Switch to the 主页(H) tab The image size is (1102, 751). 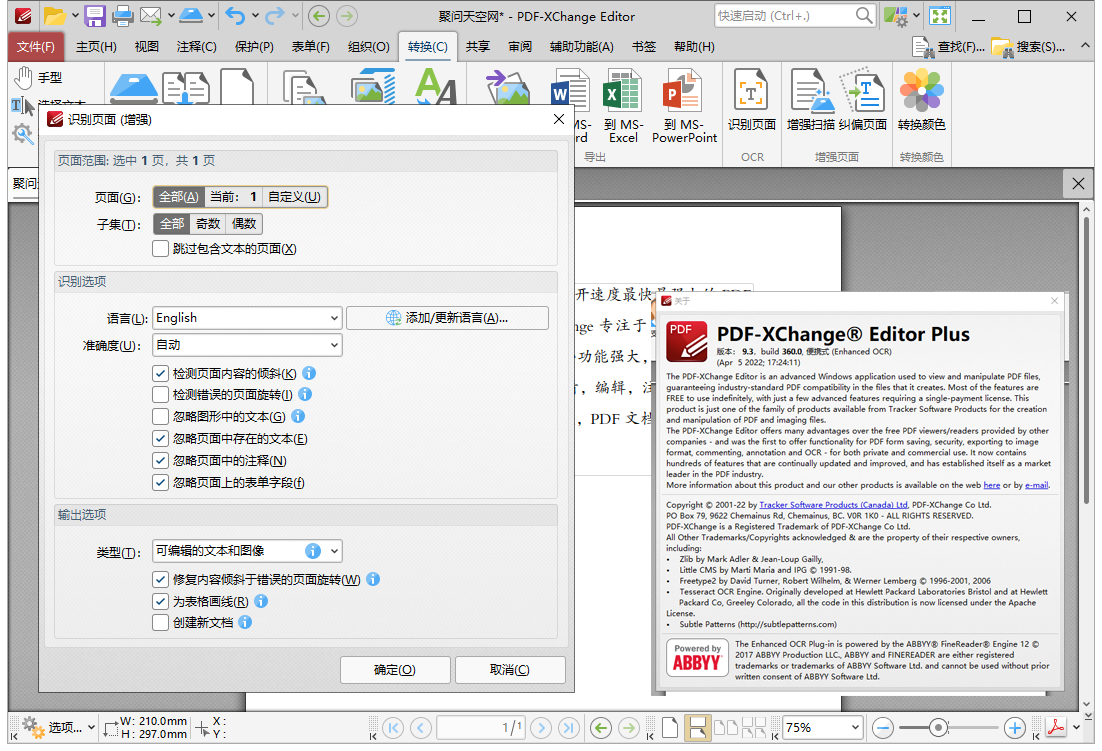(x=96, y=46)
